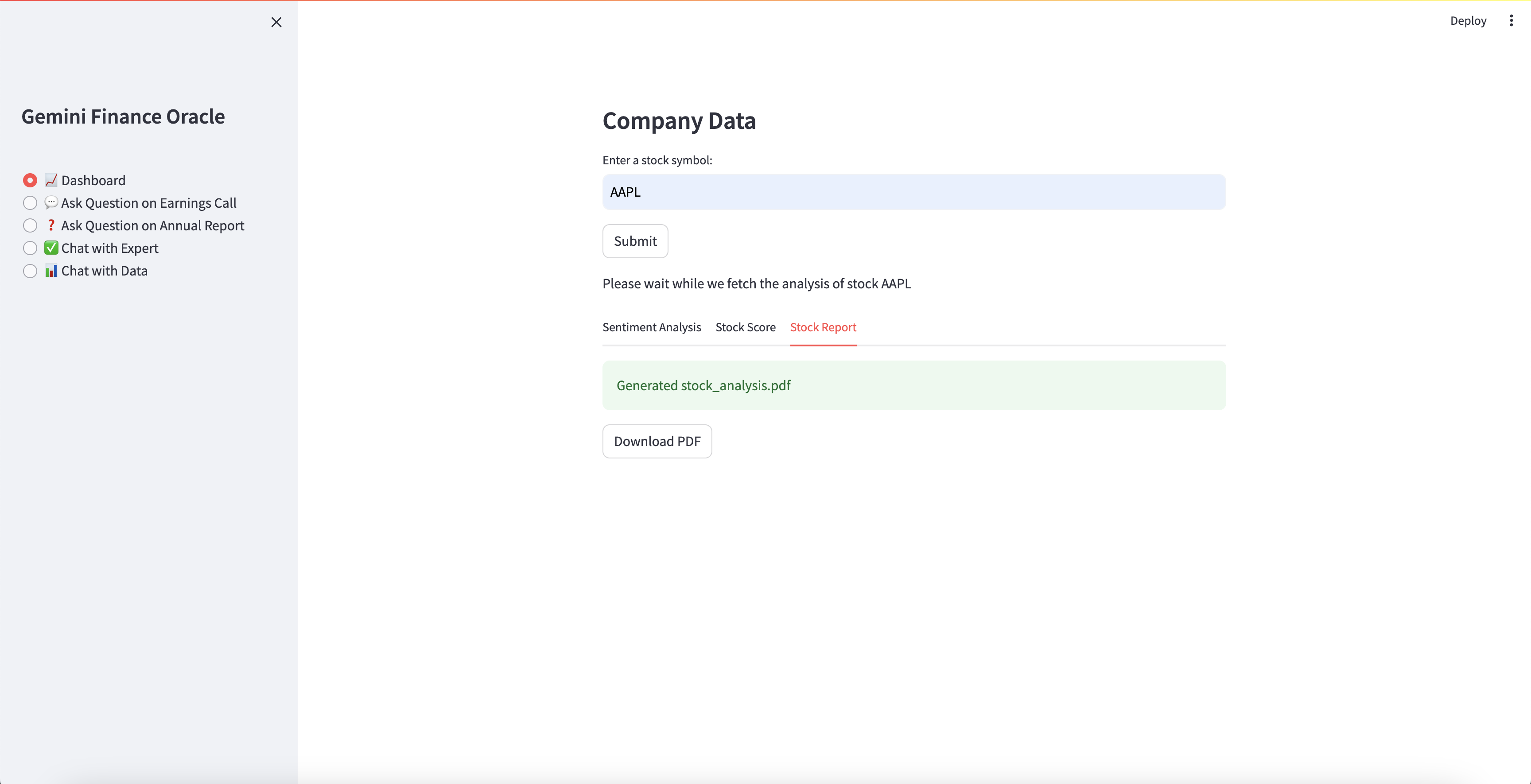Choose the Chat with Expert radio option
The height and width of the screenshot is (784, 1531).
(30, 248)
